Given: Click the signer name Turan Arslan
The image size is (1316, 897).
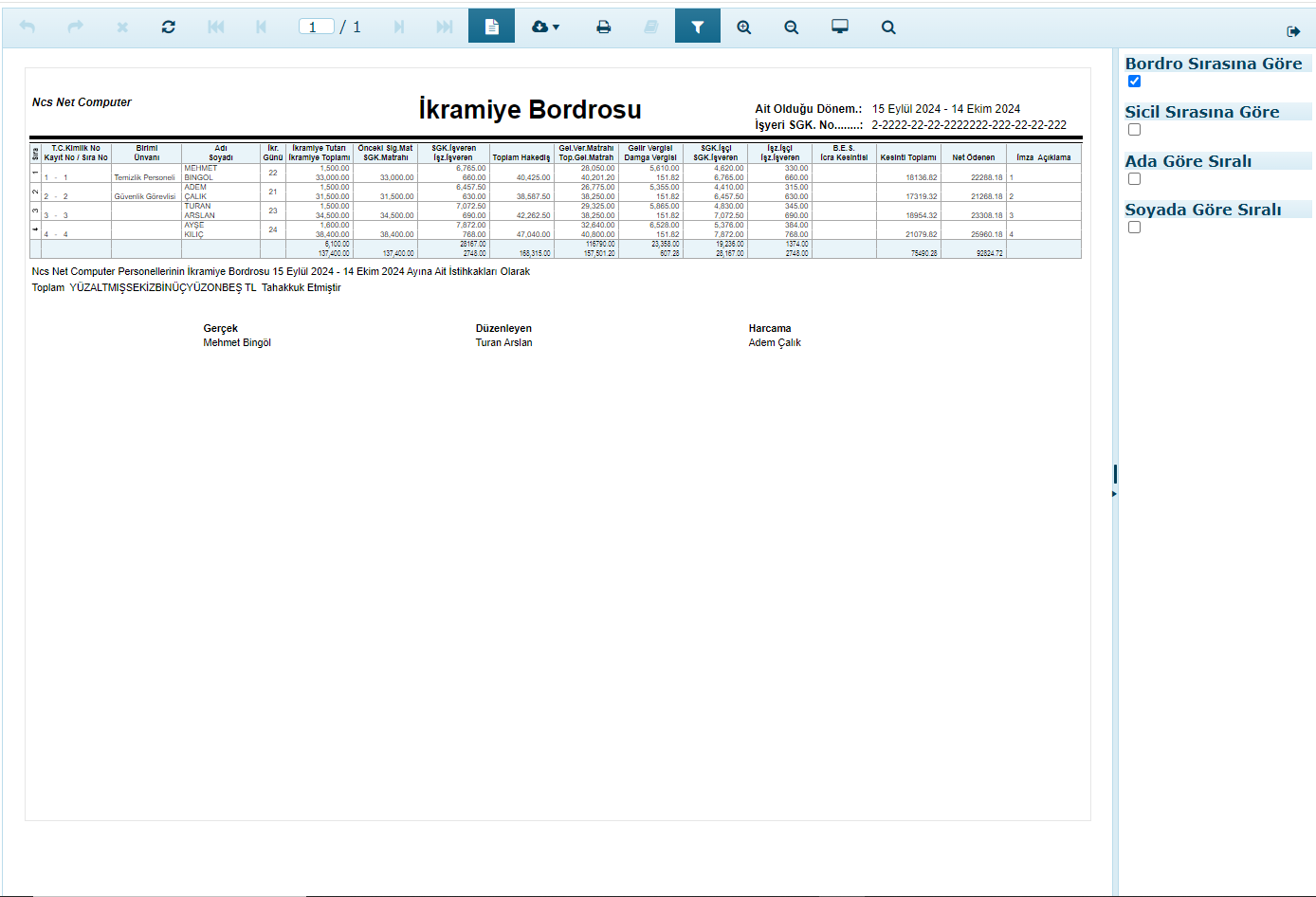Looking at the screenshot, I should point(503,343).
